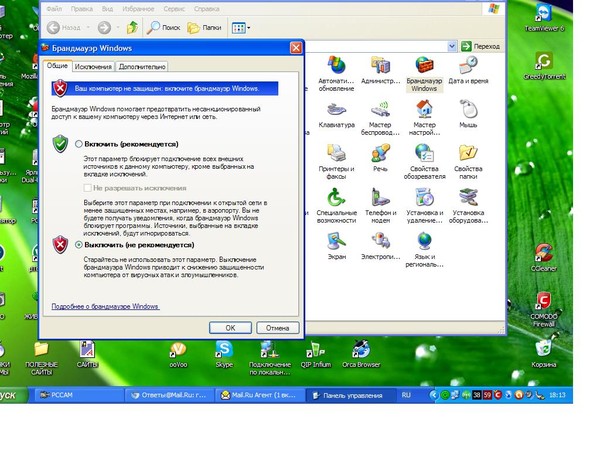Image resolution: width=600 pixels, height=450 pixels.
Task: Click the Up folder toolbar icon
Action: point(132,28)
